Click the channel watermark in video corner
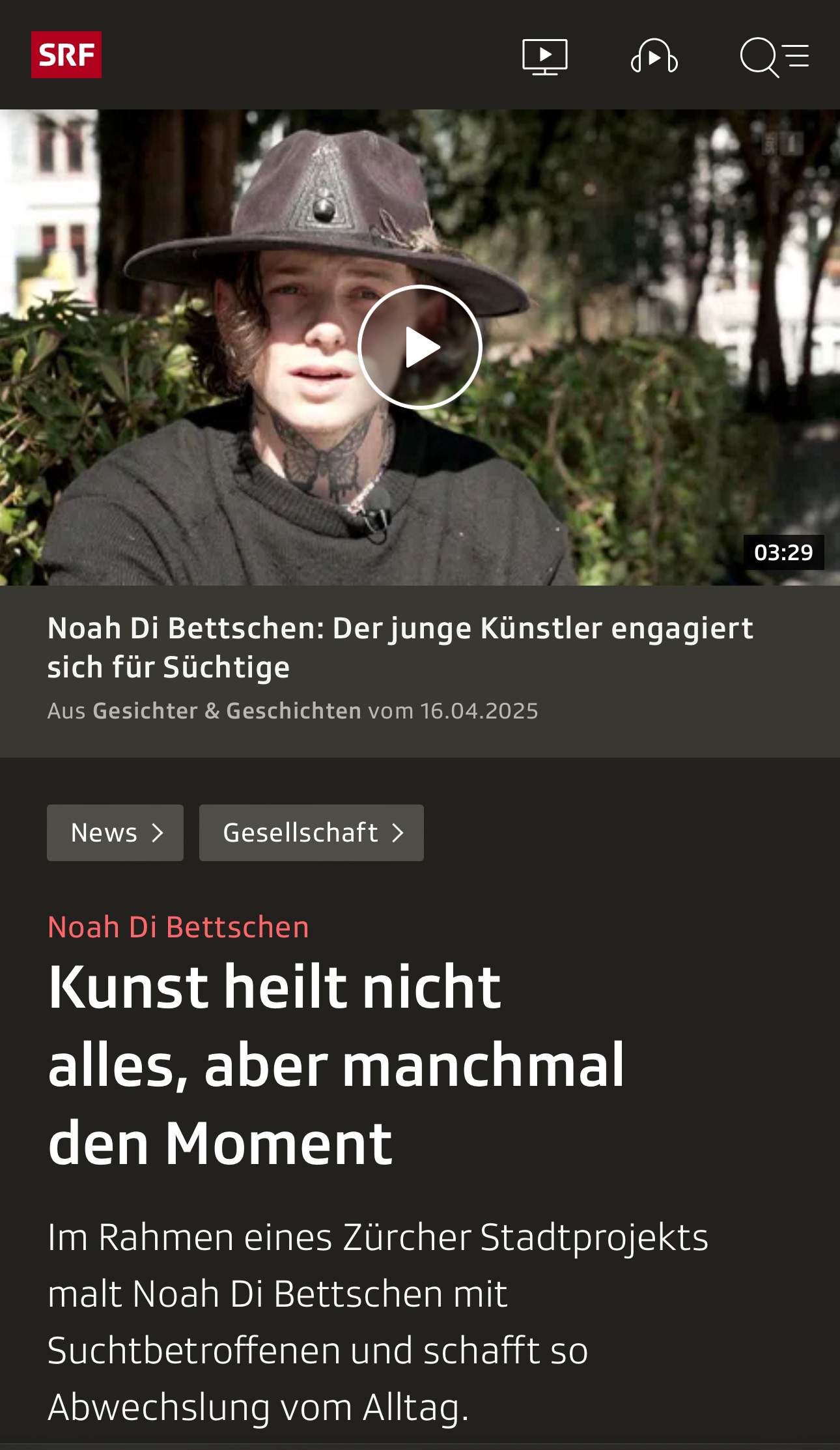The image size is (840, 1450). (783, 143)
